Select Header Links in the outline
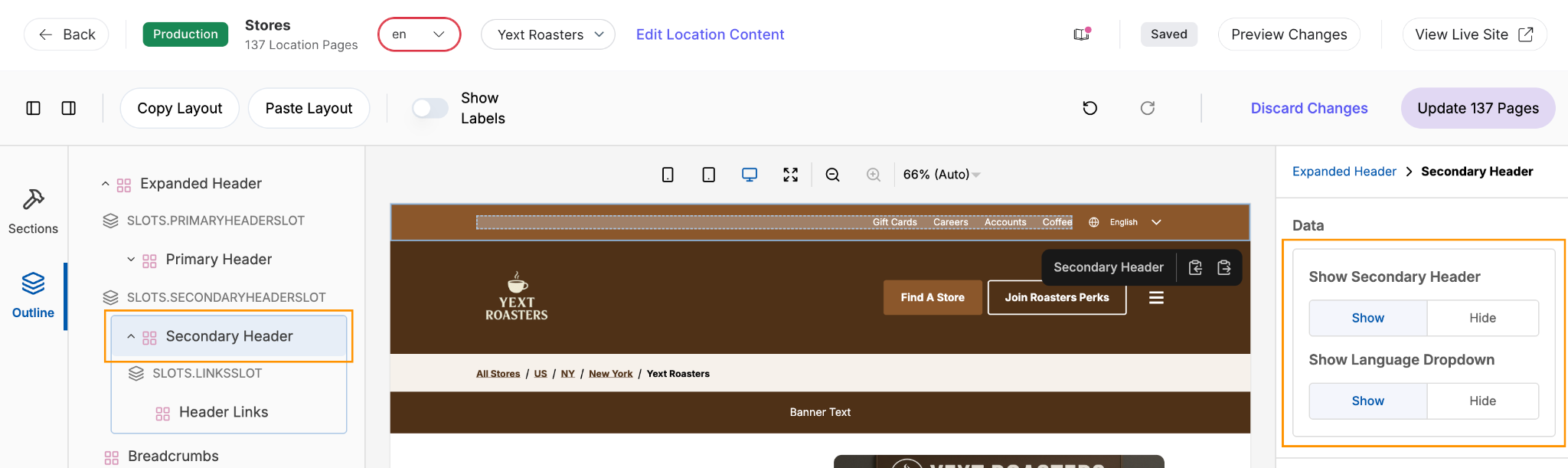1568x468 pixels. [223, 412]
